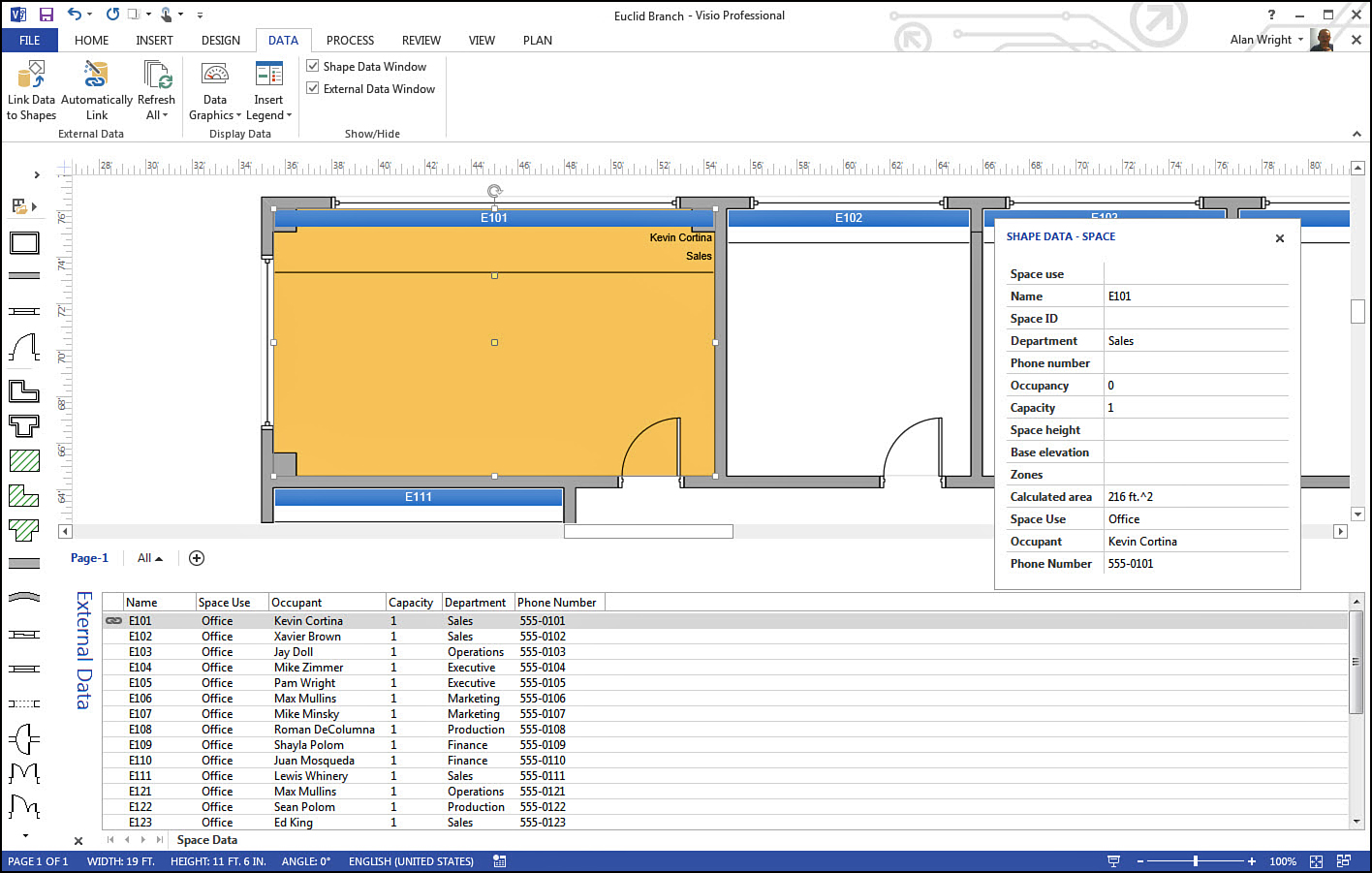Select the Xavier Brown row in External Data
1372x873 pixels.
click(x=725, y=637)
